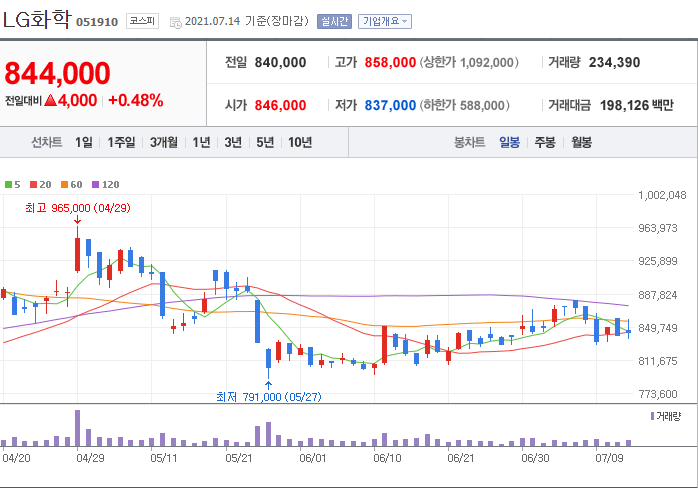The image size is (698, 488).
Task: Click the 최고 965,000 (04/29) label
Action: (x=78, y=208)
